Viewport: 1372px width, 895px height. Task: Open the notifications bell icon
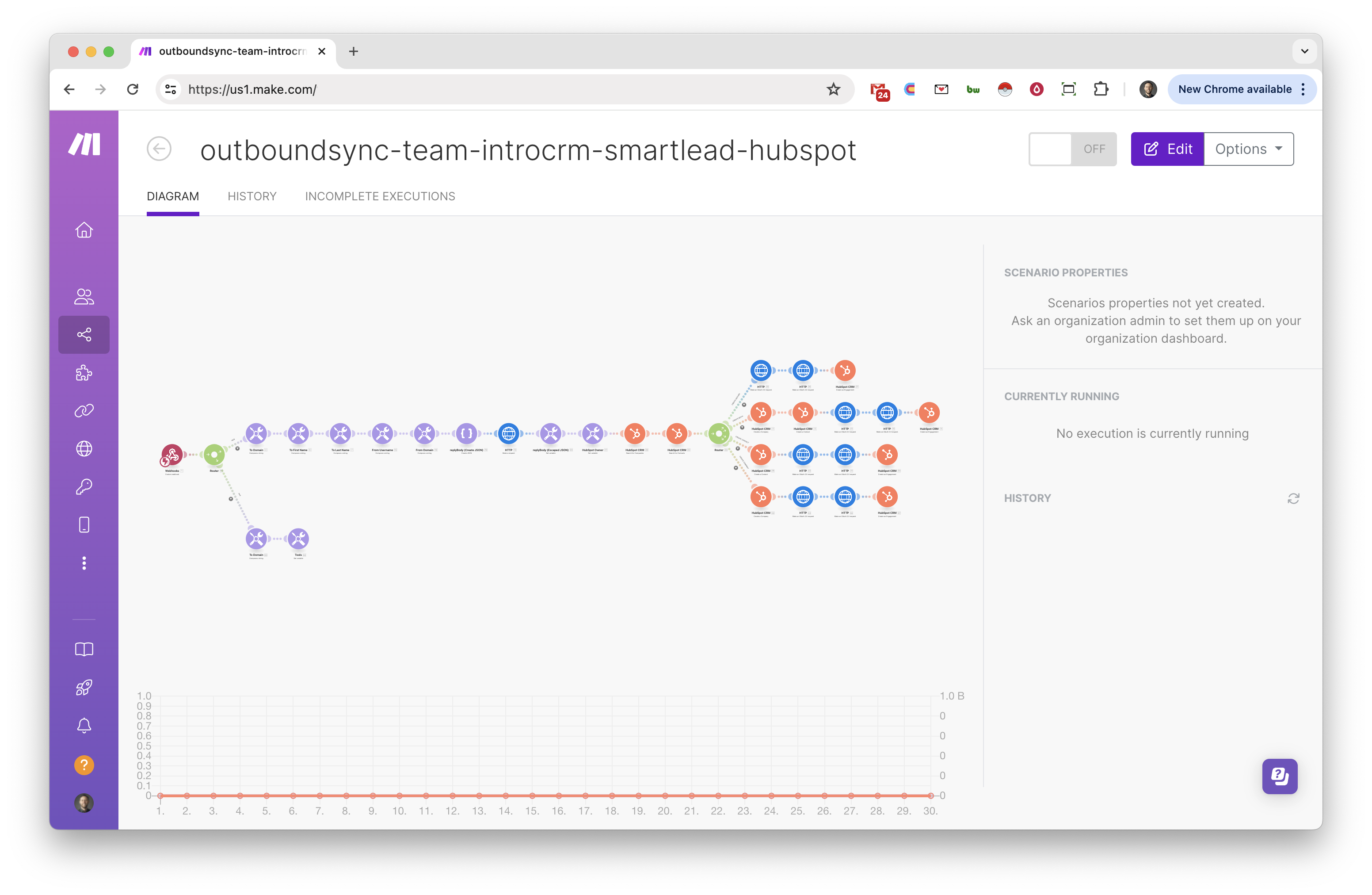coord(84,726)
